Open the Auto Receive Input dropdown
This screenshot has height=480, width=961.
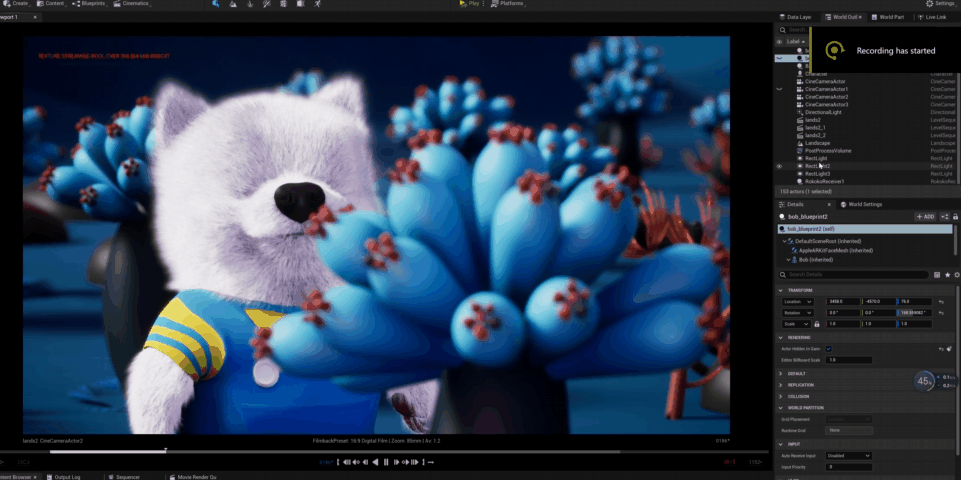[849, 455]
